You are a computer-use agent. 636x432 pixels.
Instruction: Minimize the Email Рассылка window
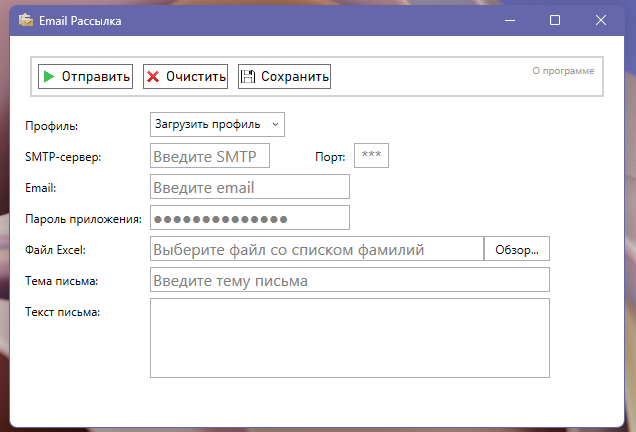(x=510, y=20)
